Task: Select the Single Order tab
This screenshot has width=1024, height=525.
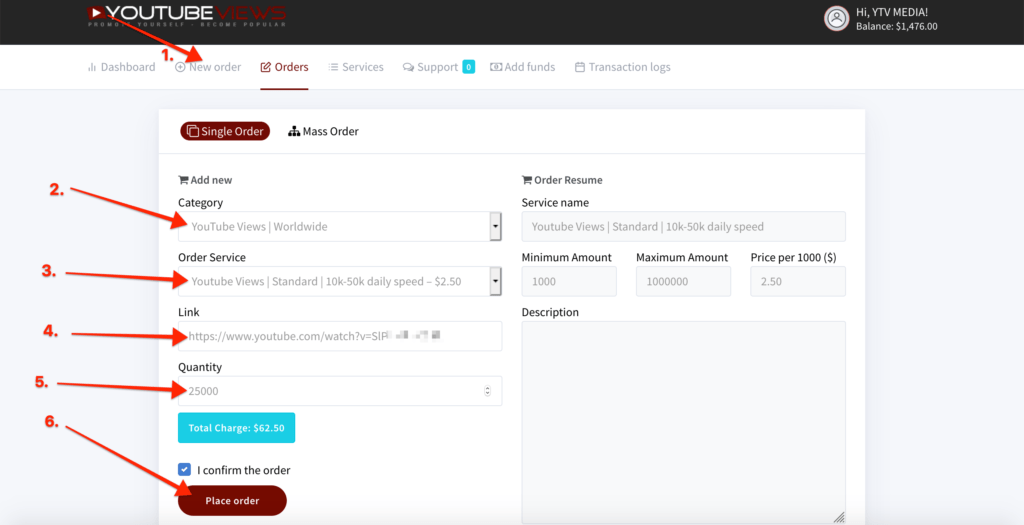Action: 225,131
